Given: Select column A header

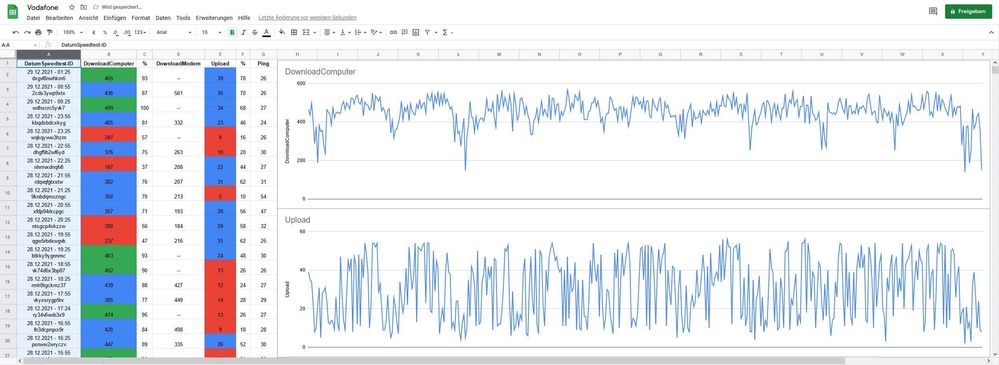Looking at the screenshot, I should tap(48, 55).
